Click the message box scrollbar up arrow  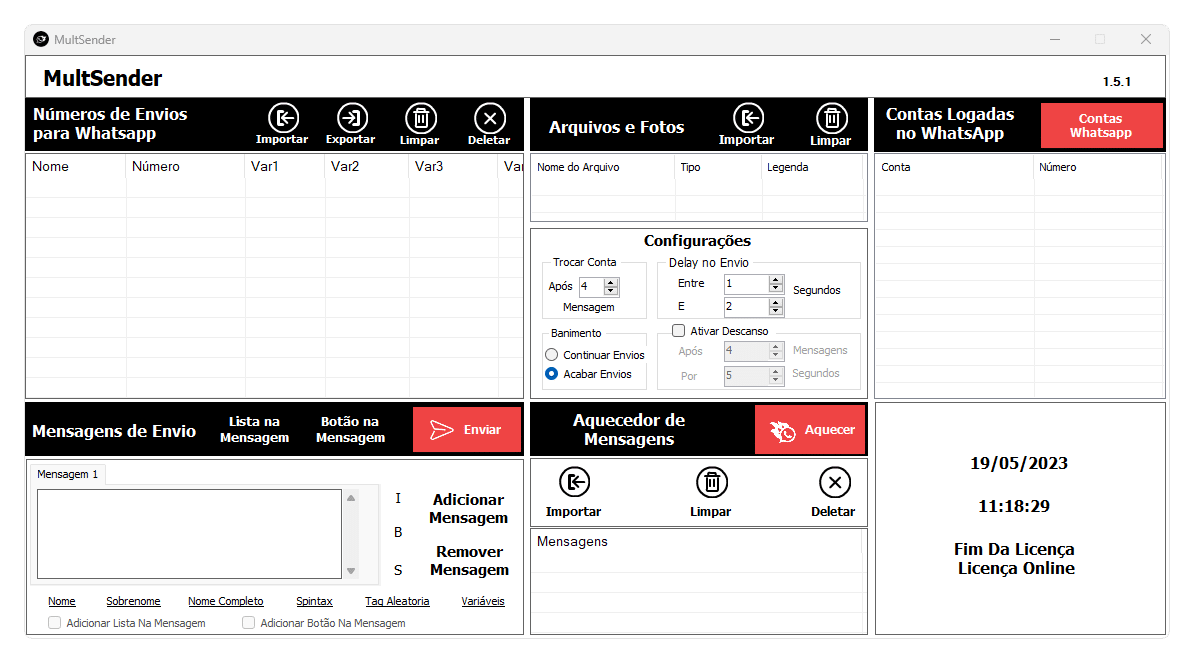(351, 498)
